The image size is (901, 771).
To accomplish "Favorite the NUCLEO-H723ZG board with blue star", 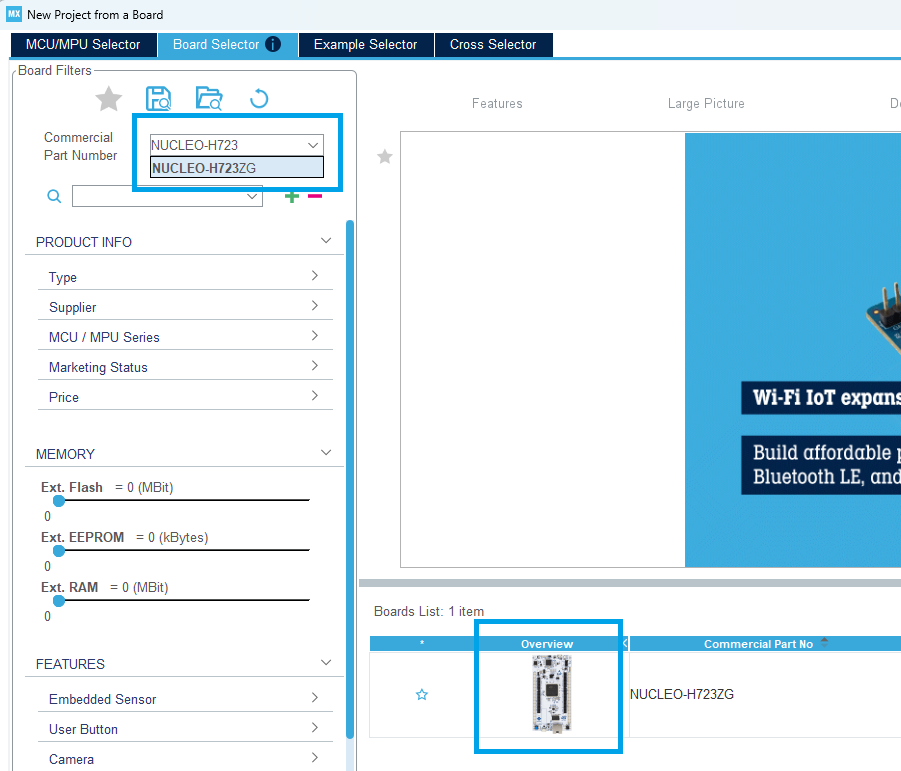I will [422, 695].
